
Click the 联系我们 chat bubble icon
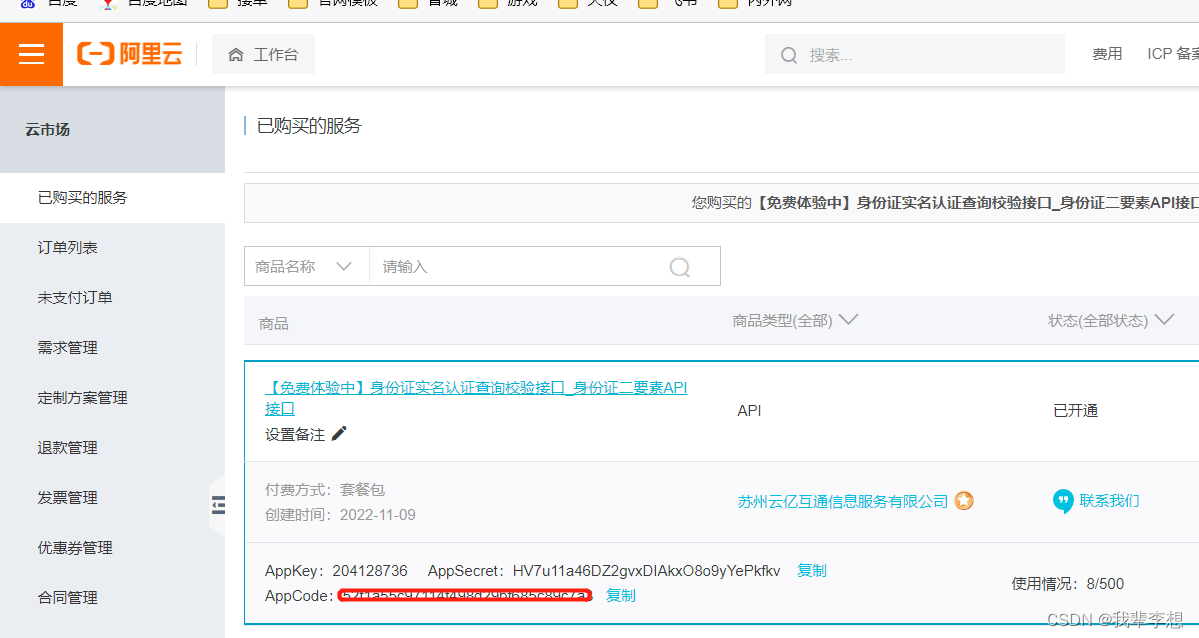1063,501
